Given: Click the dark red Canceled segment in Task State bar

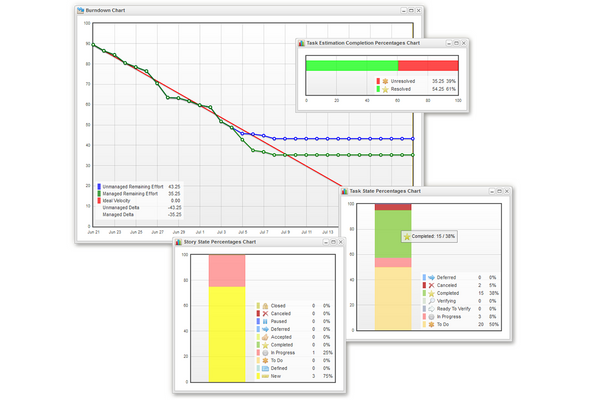Looking at the screenshot, I should pyautogui.click(x=393, y=207).
